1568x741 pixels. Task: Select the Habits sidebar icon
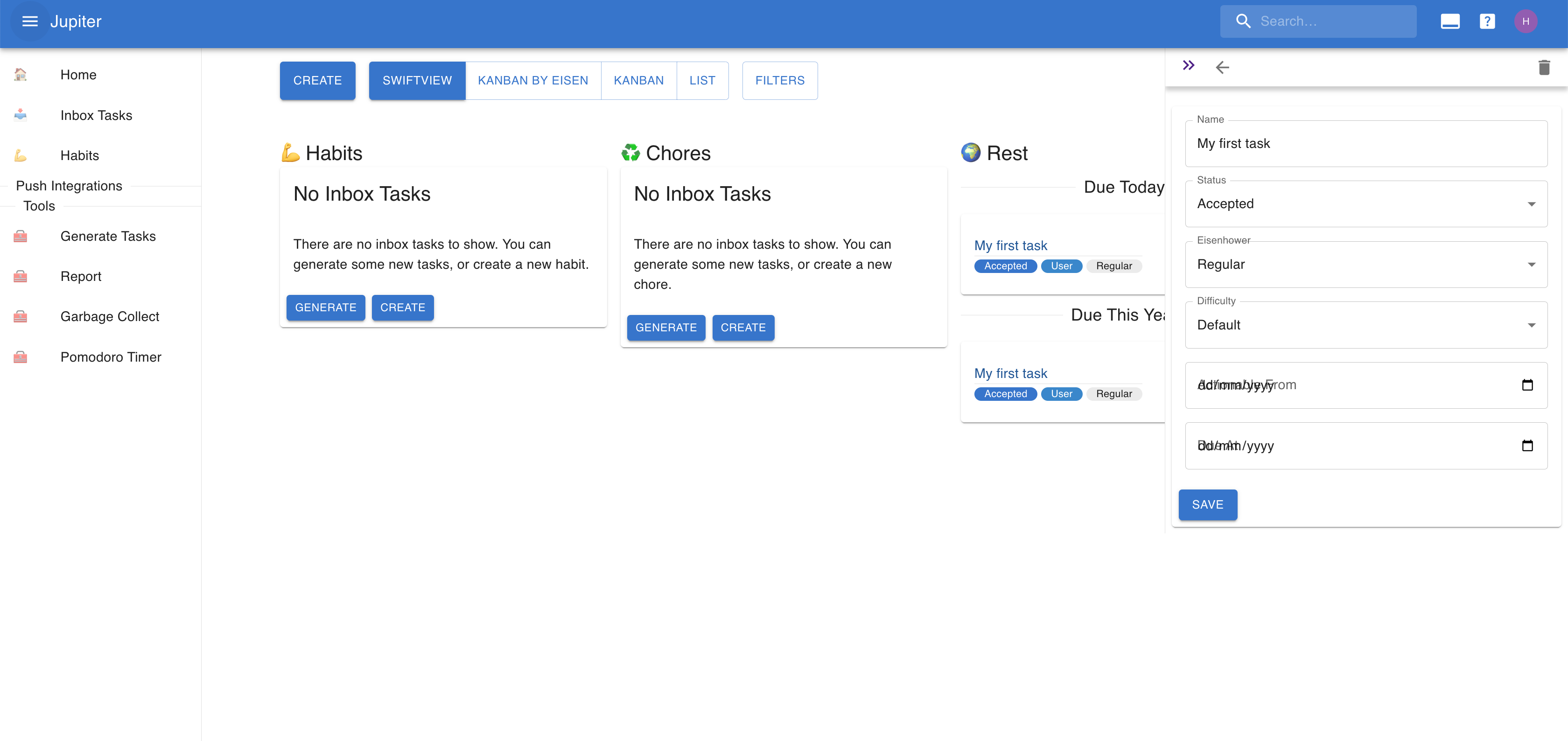pyautogui.click(x=20, y=155)
